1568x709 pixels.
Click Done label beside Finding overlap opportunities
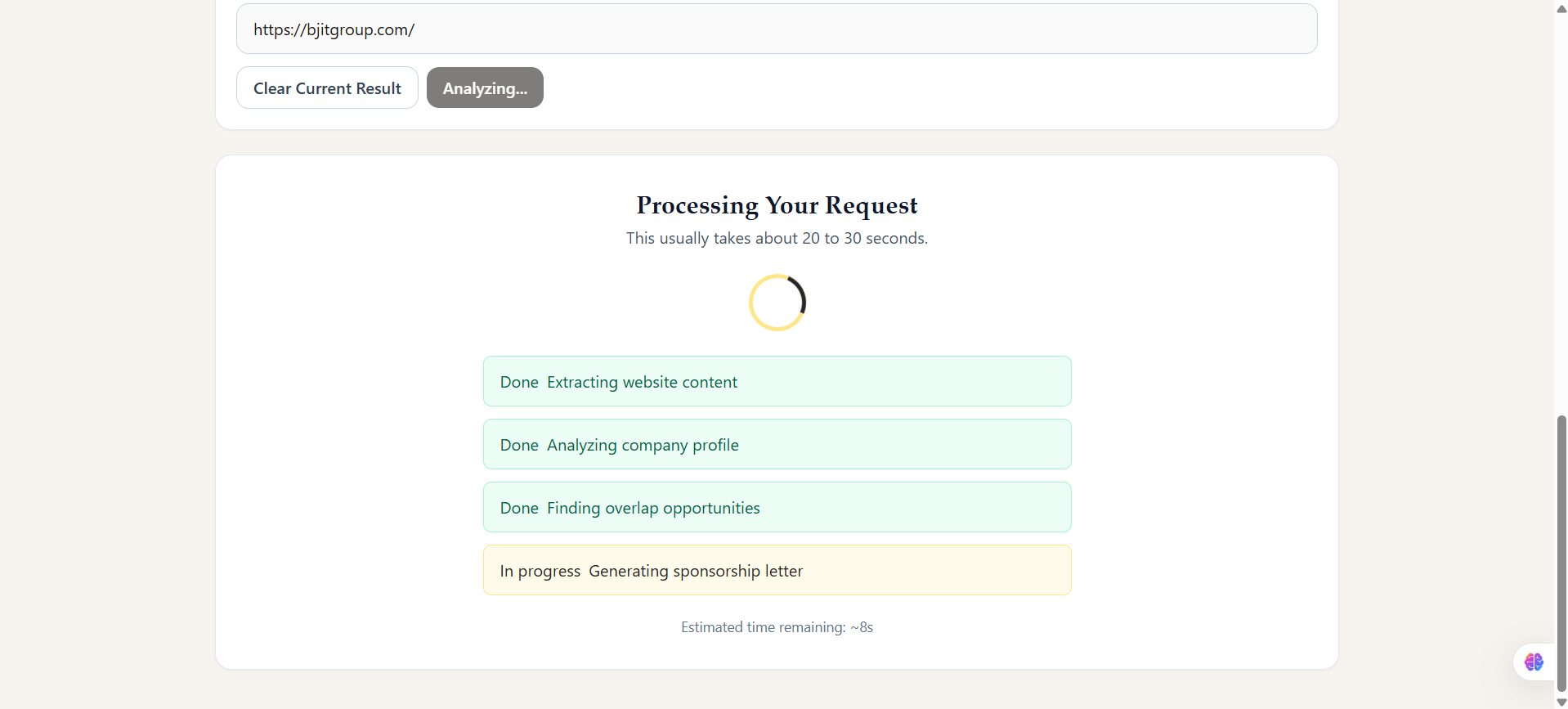pyautogui.click(x=519, y=508)
